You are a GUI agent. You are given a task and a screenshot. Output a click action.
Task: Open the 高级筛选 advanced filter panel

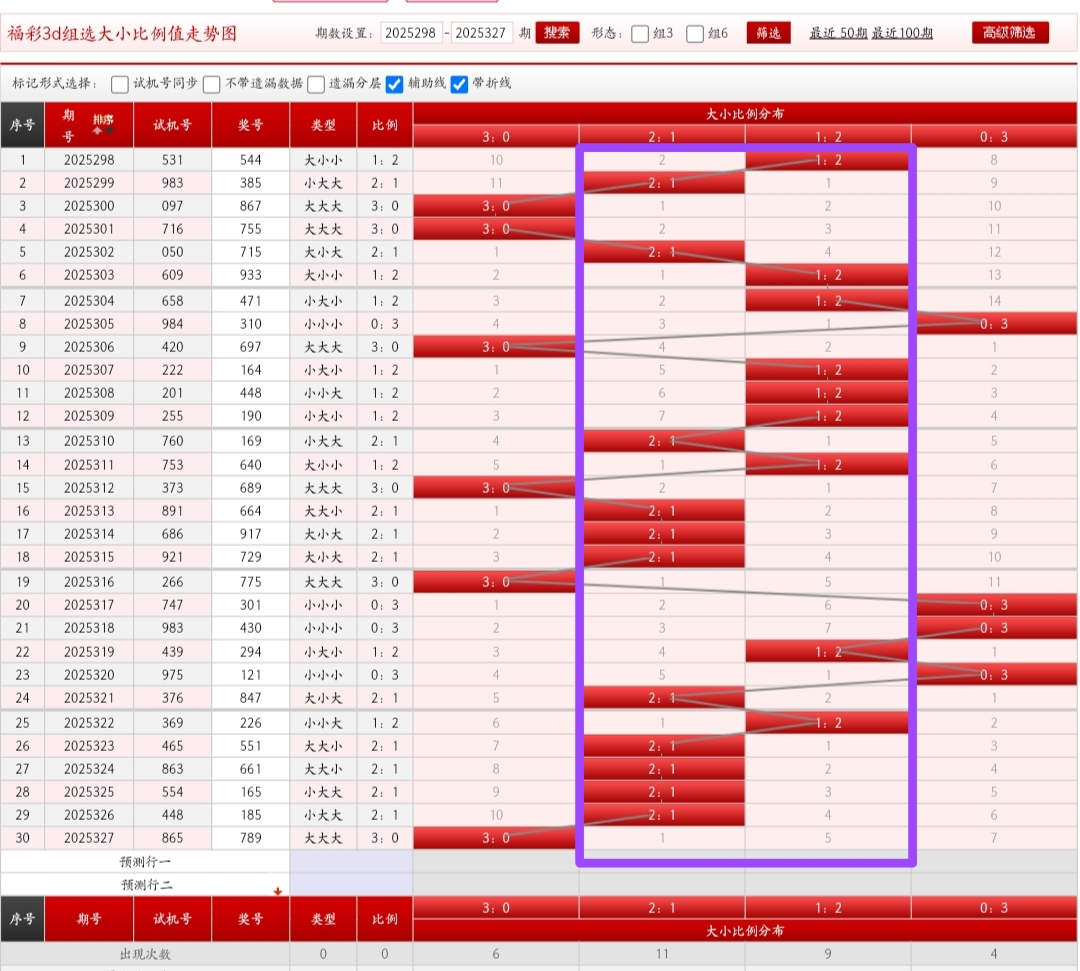pos(1010,32)
